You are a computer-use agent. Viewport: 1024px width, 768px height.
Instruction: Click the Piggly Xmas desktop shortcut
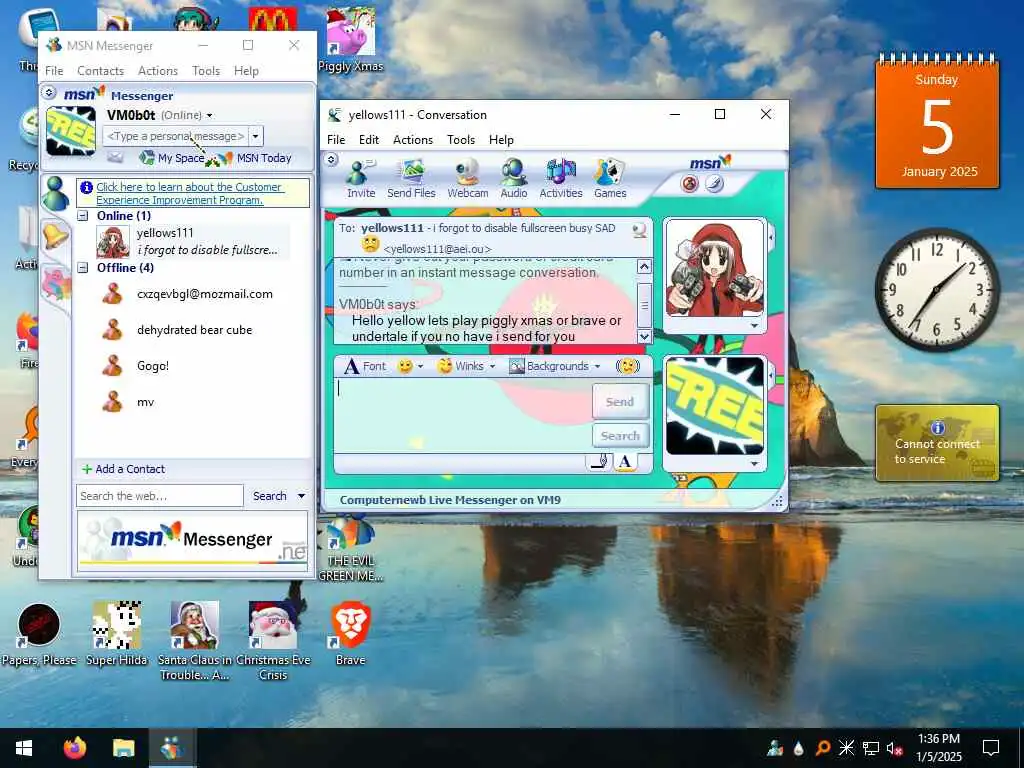point(351,39)
